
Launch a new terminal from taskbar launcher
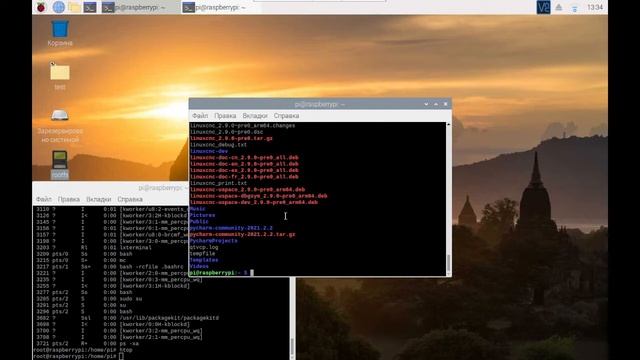(x=90, y=7)
